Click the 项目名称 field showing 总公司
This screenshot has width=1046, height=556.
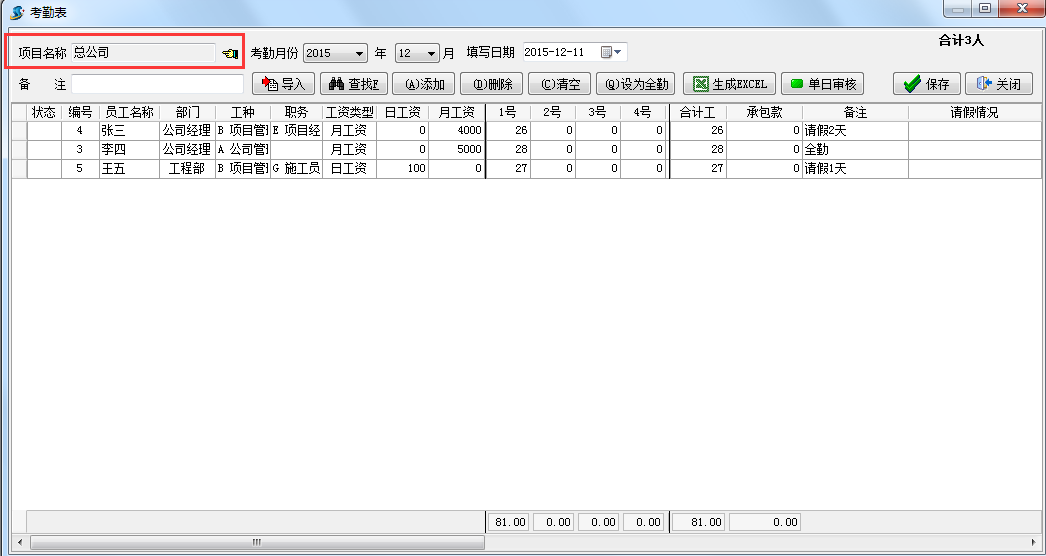[x=142, y=52]
